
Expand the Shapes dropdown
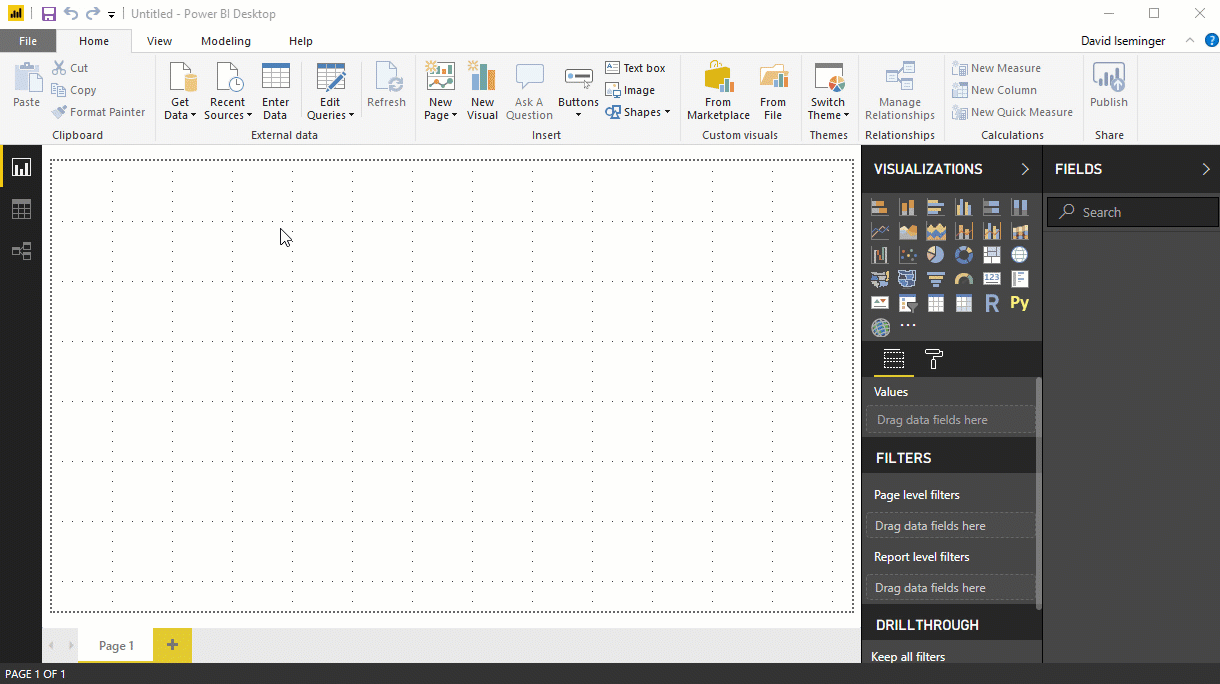[x=637, y=112]
